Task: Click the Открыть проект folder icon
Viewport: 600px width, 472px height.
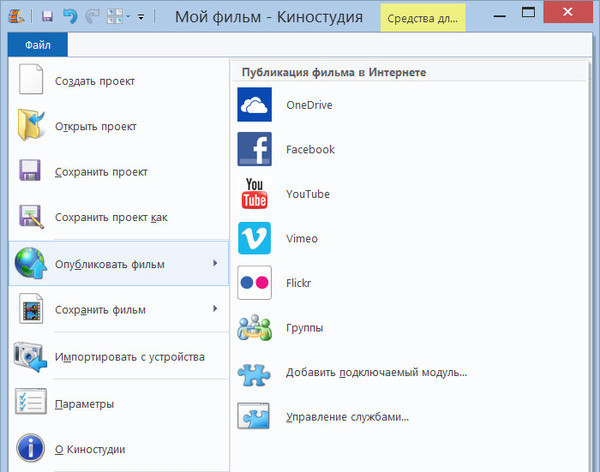Action: pyautogui.click(x=32, y=127)
